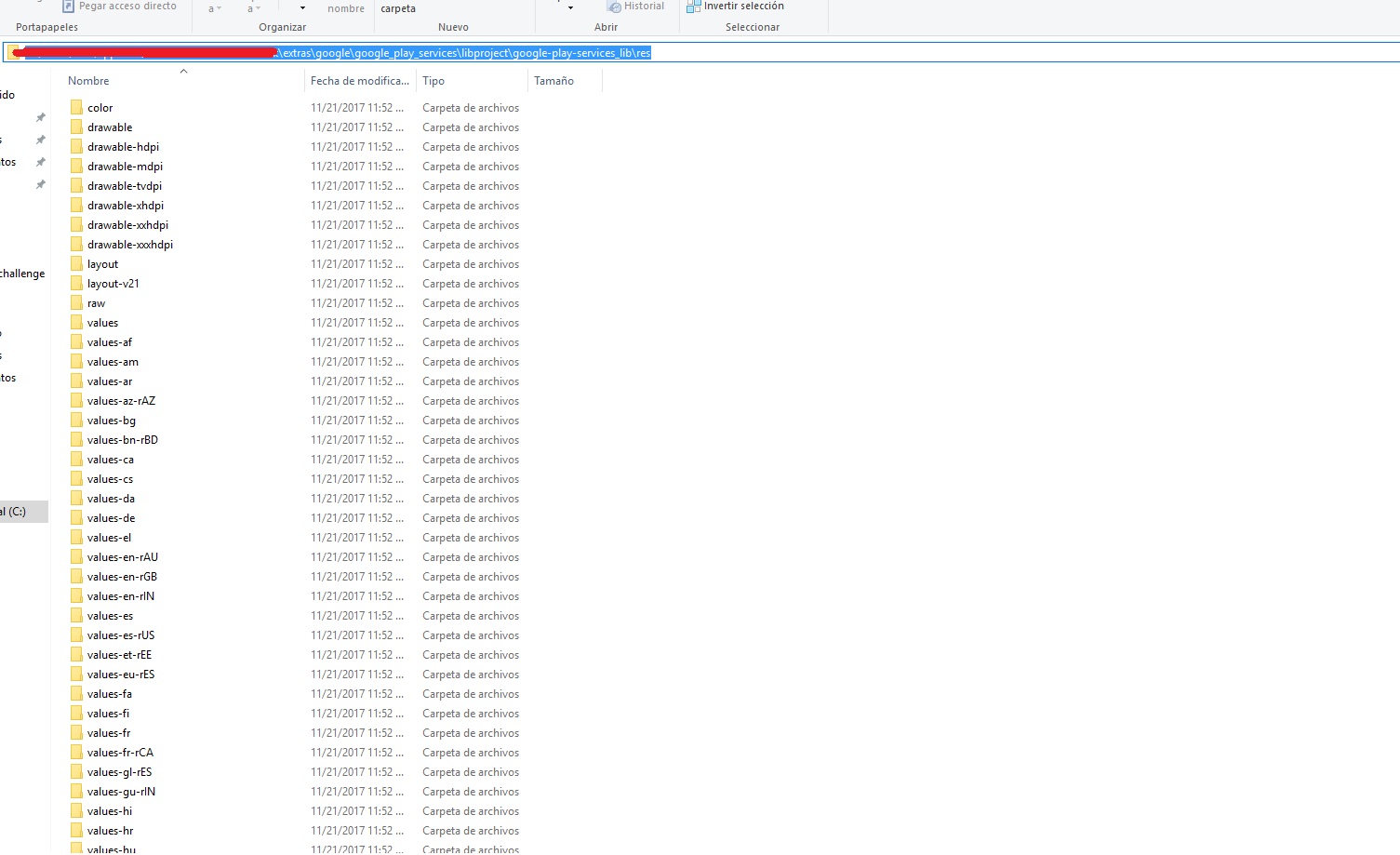The width and height of the screenshot is (1400, 855).
Task: Select the (C:) drive in the navigation pane
Action: (x=23, y=511)
